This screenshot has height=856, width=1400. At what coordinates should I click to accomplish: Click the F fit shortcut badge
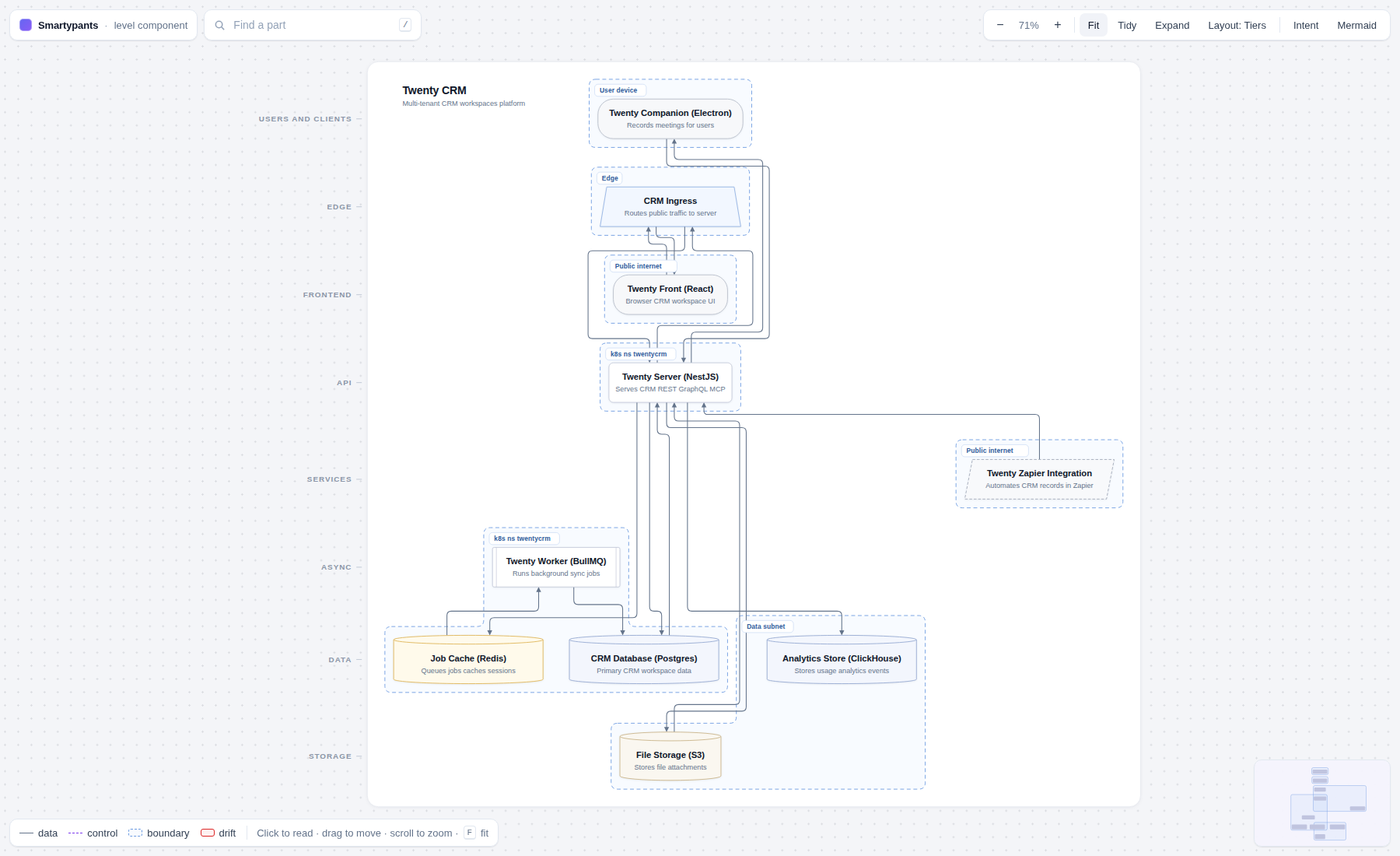coord(470,833)
